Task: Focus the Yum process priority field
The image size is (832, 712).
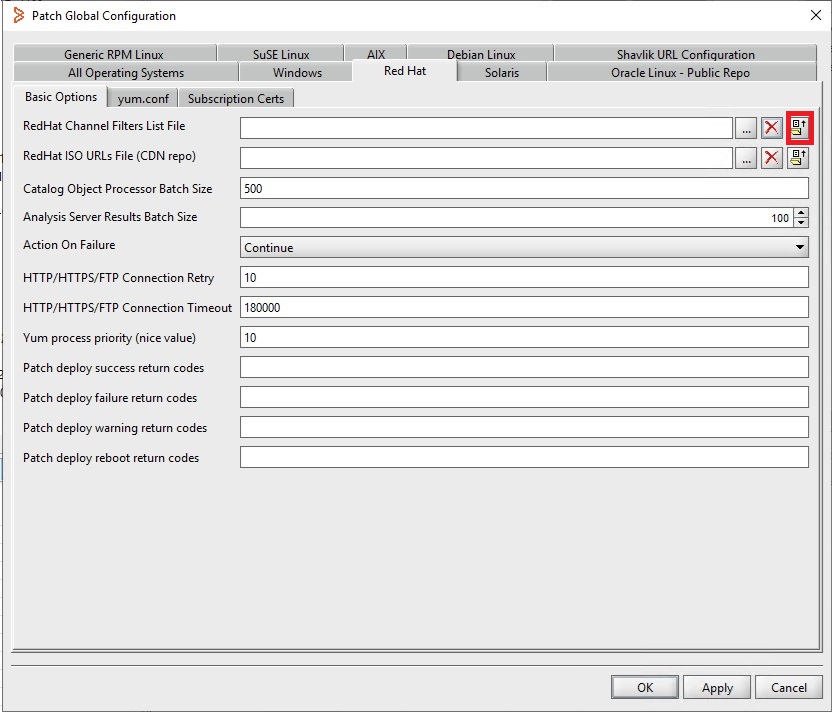Action: click(x=524, y=338)
